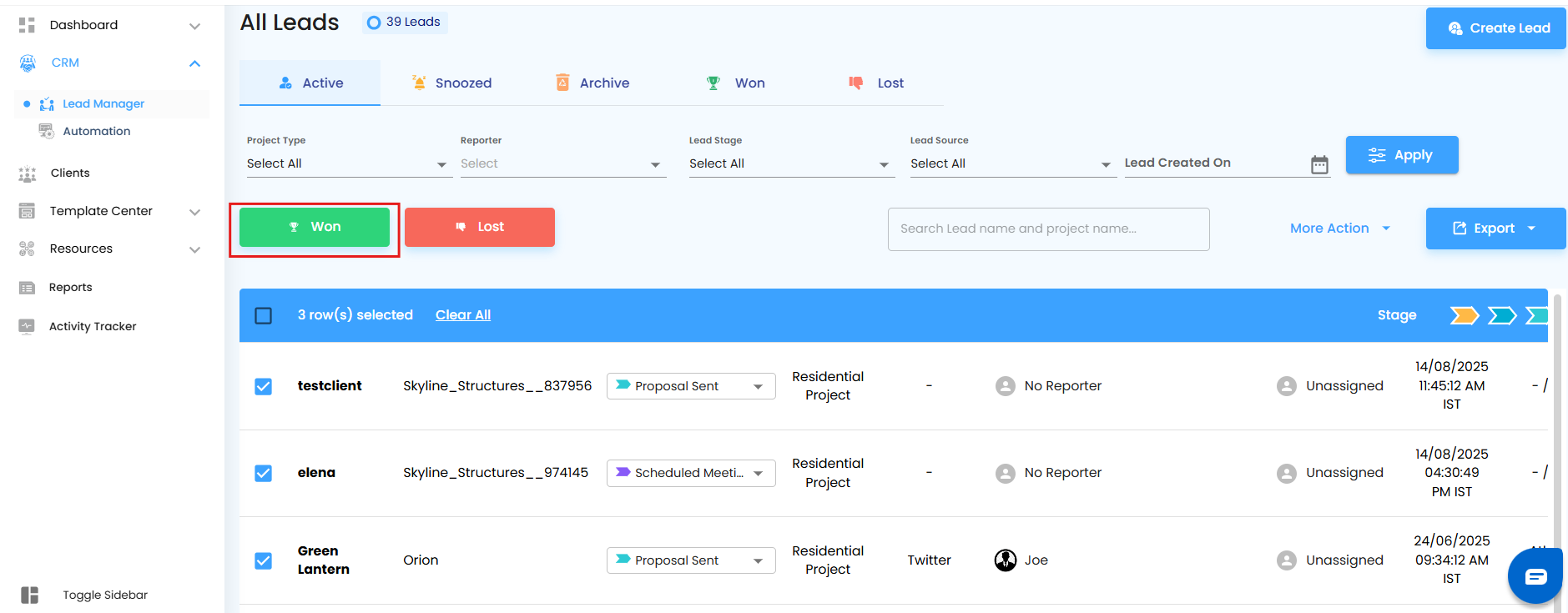Click the orange stage arrow icon
Image resolution: width=1568 pixels, height=613 pixels.
1464,315
